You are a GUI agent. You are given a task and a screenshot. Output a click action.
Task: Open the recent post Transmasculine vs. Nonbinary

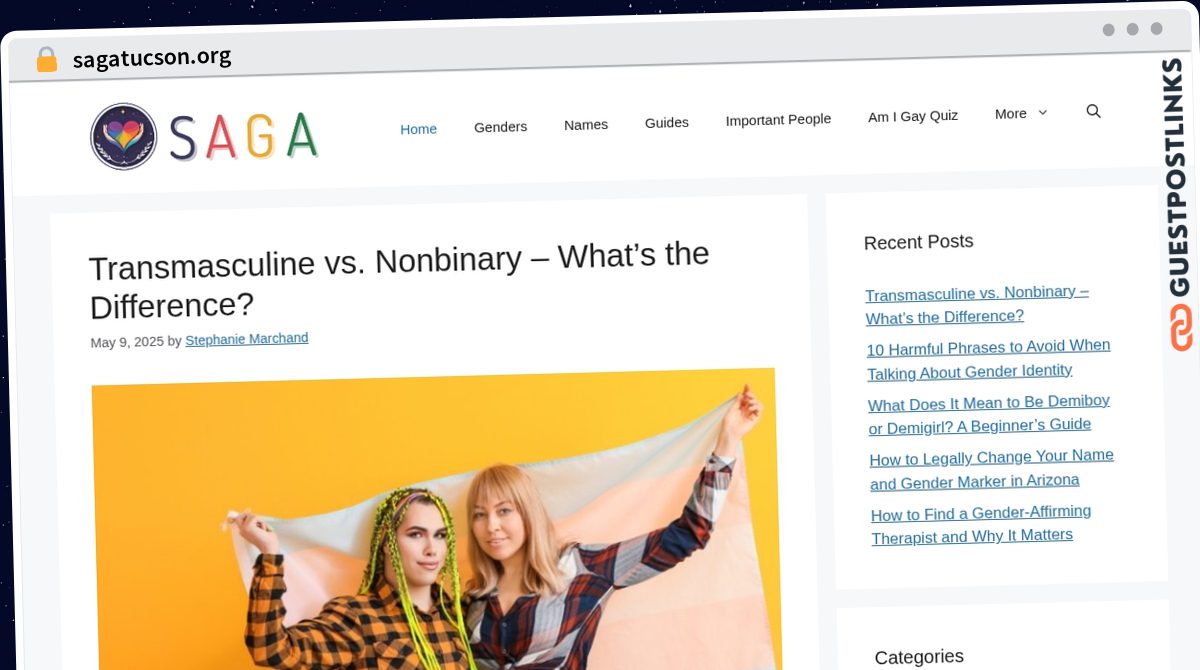(x=977, y=305)
